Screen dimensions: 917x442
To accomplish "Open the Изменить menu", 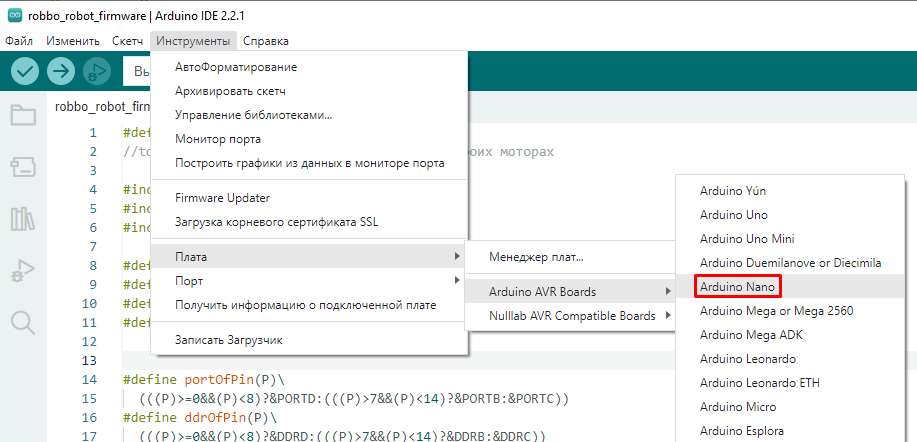I will click(x=73, y=41).
